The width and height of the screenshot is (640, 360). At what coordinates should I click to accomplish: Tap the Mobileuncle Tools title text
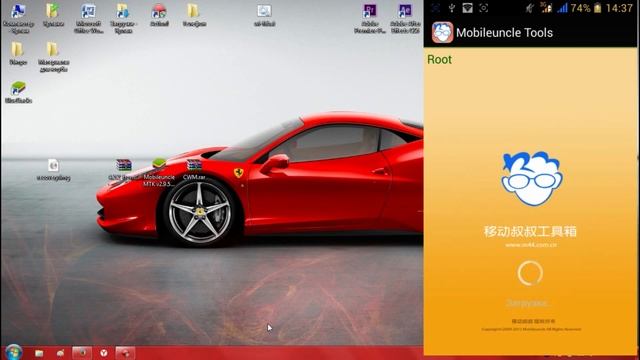(504, 33)
